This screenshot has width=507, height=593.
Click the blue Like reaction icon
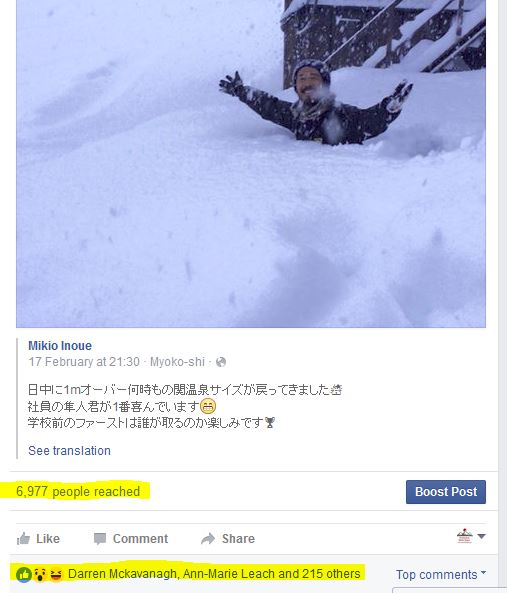[23, 574]
